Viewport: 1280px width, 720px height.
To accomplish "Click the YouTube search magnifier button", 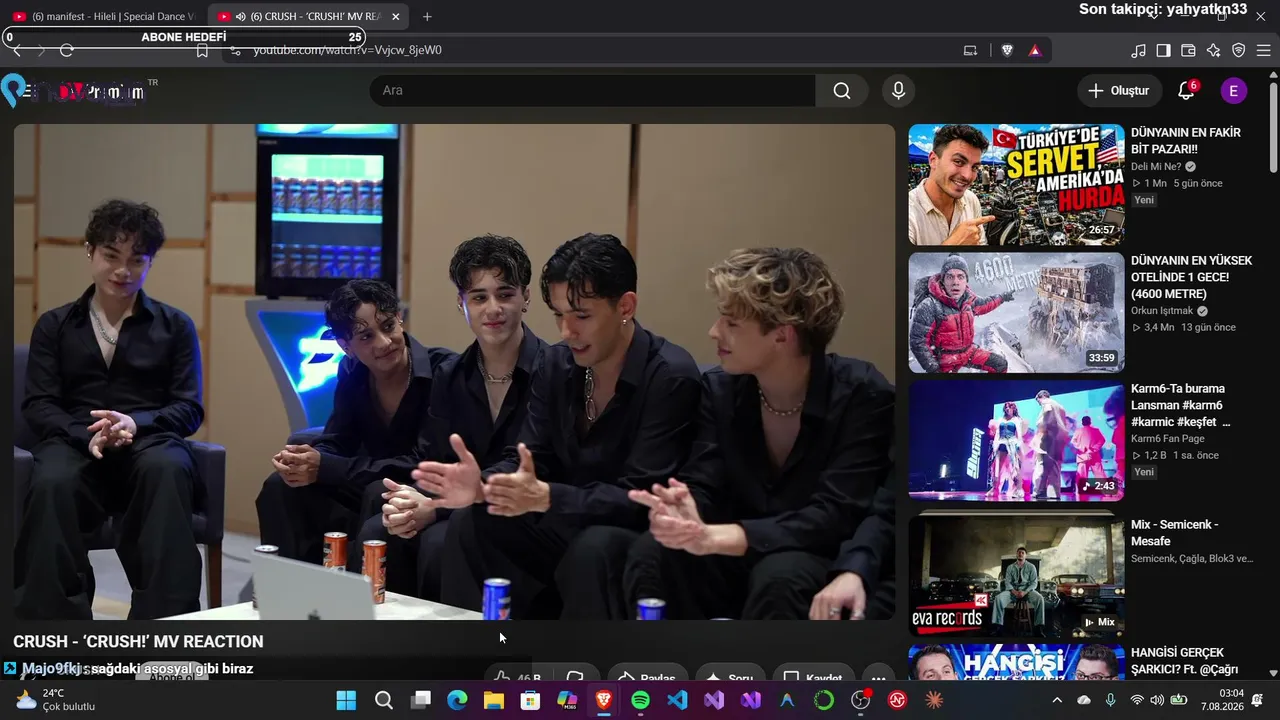I will click(x=842, y=90).
